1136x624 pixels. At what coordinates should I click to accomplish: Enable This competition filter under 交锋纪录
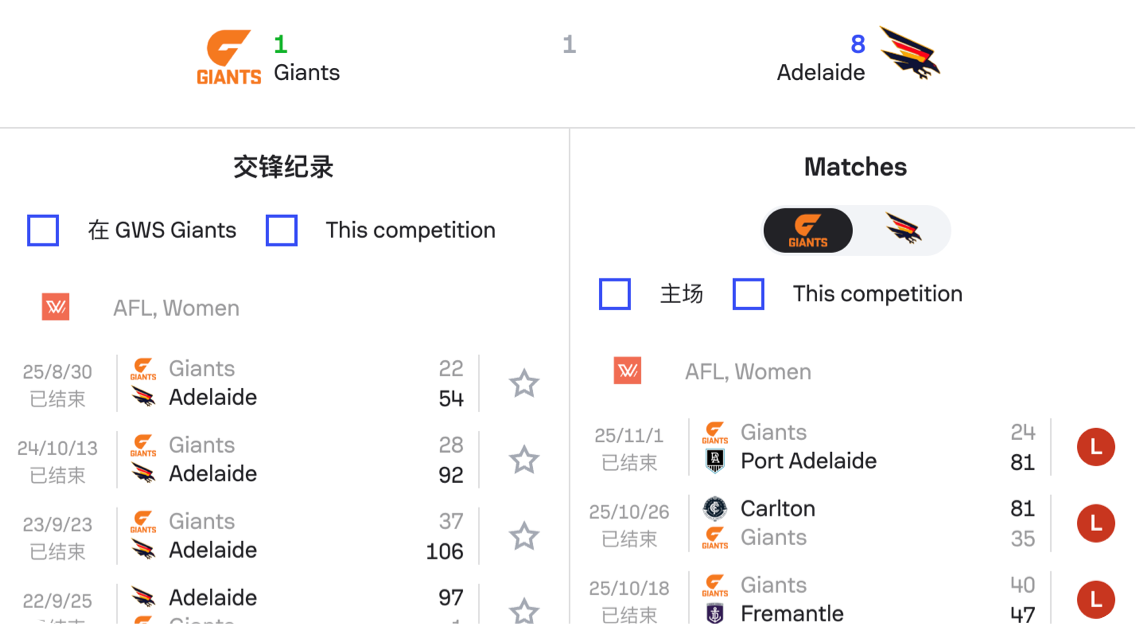pos(282,230)
